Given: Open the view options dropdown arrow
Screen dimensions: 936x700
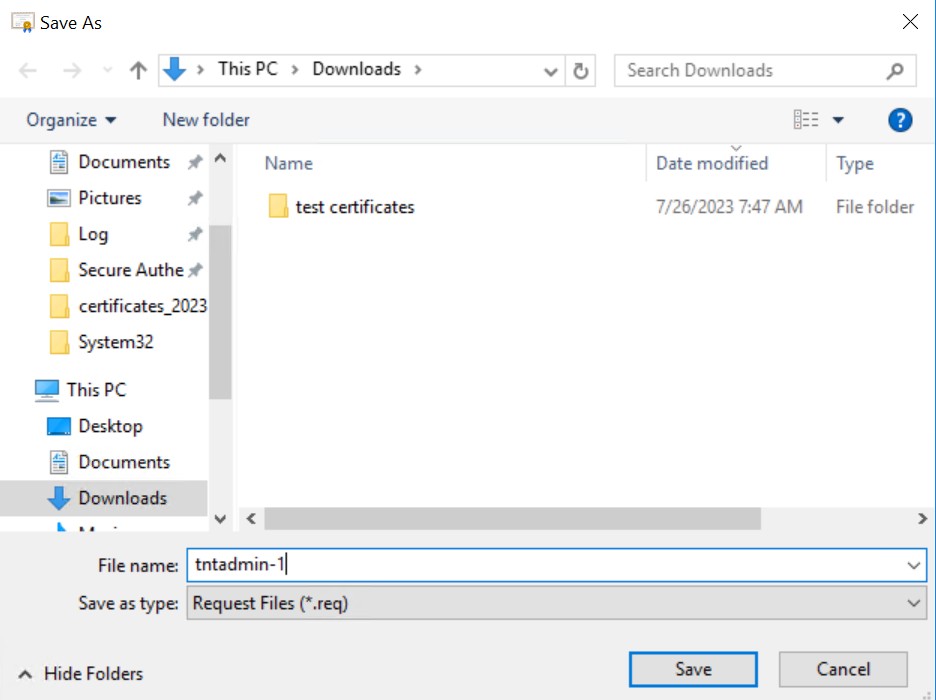Looking at the screenshot, I should [838, 120].
